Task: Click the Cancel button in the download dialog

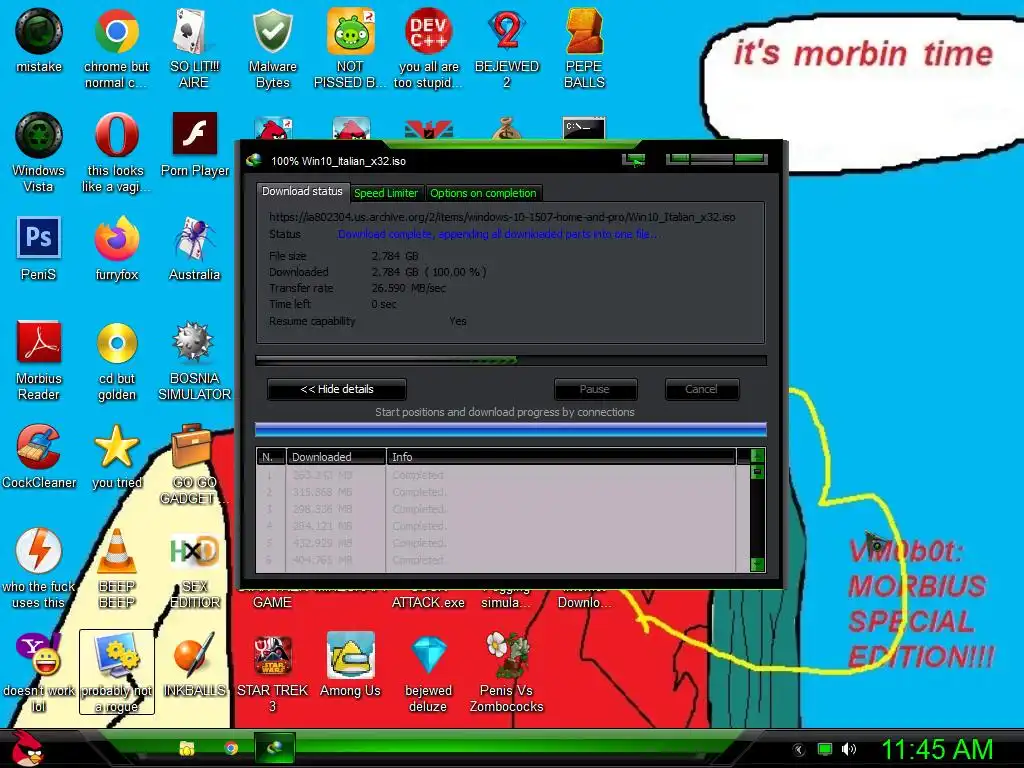Action: click(701, 389)
